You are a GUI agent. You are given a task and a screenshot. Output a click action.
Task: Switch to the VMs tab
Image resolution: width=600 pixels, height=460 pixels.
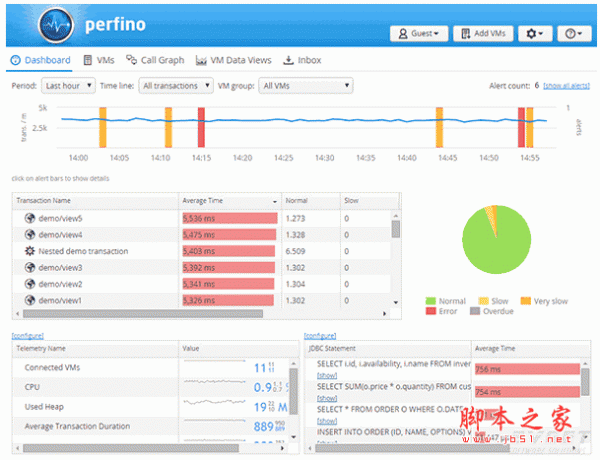(99, 60)
